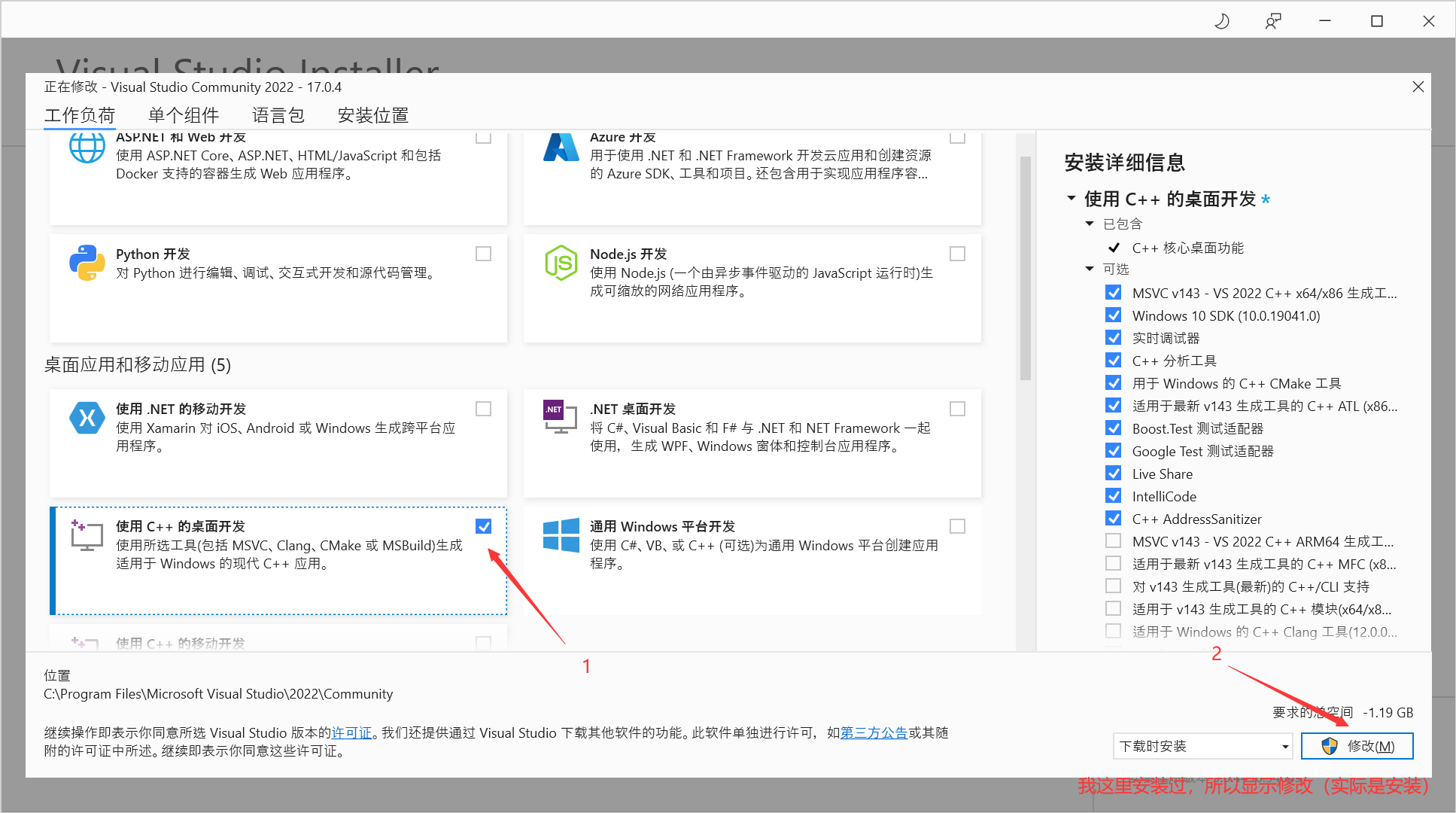Minimize the Visual Studio Installer window
Viewport: 1456px width, 813px height.
(1325, 21)
